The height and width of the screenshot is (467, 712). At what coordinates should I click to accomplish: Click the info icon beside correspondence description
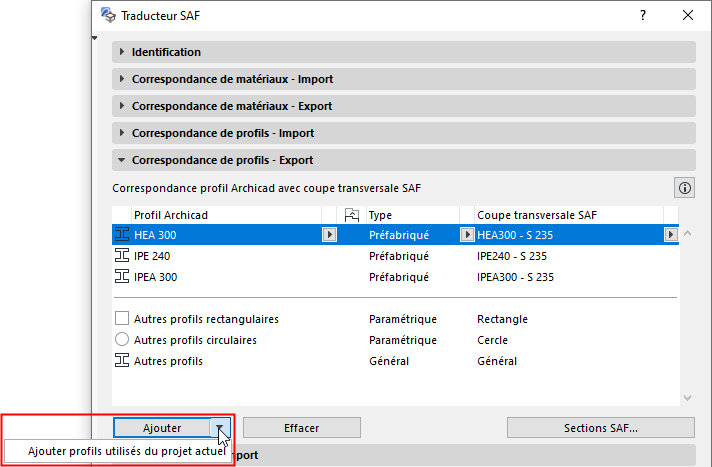point(685,188)
